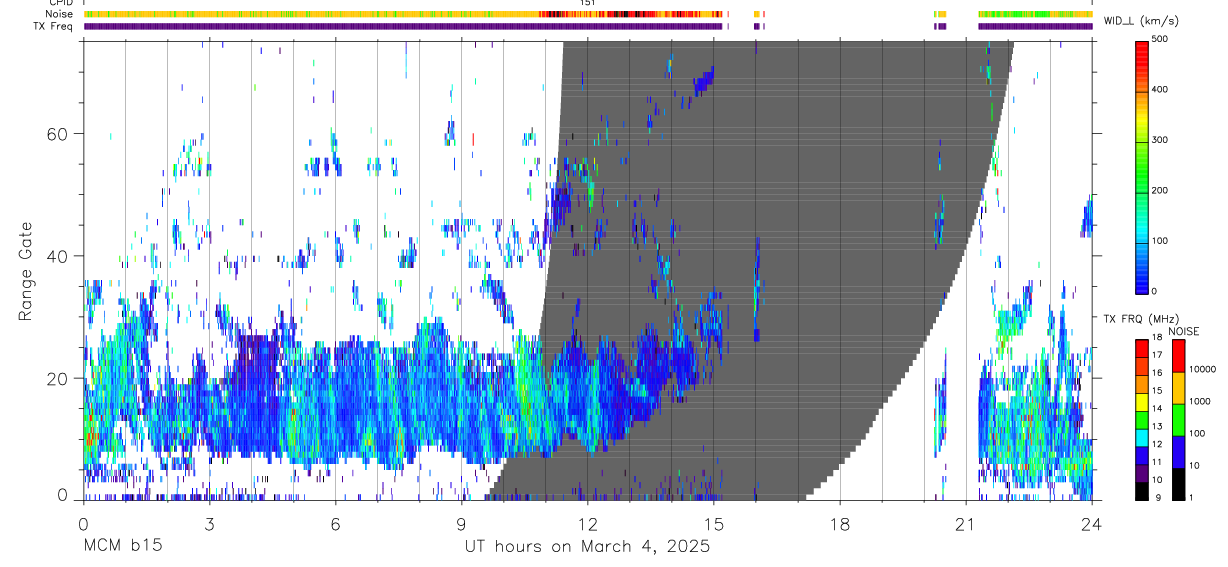Click the black 9 MHz swatch in TX FRQ legend
Screen dimensions: 1228x567
click(x=1141, y=489)
